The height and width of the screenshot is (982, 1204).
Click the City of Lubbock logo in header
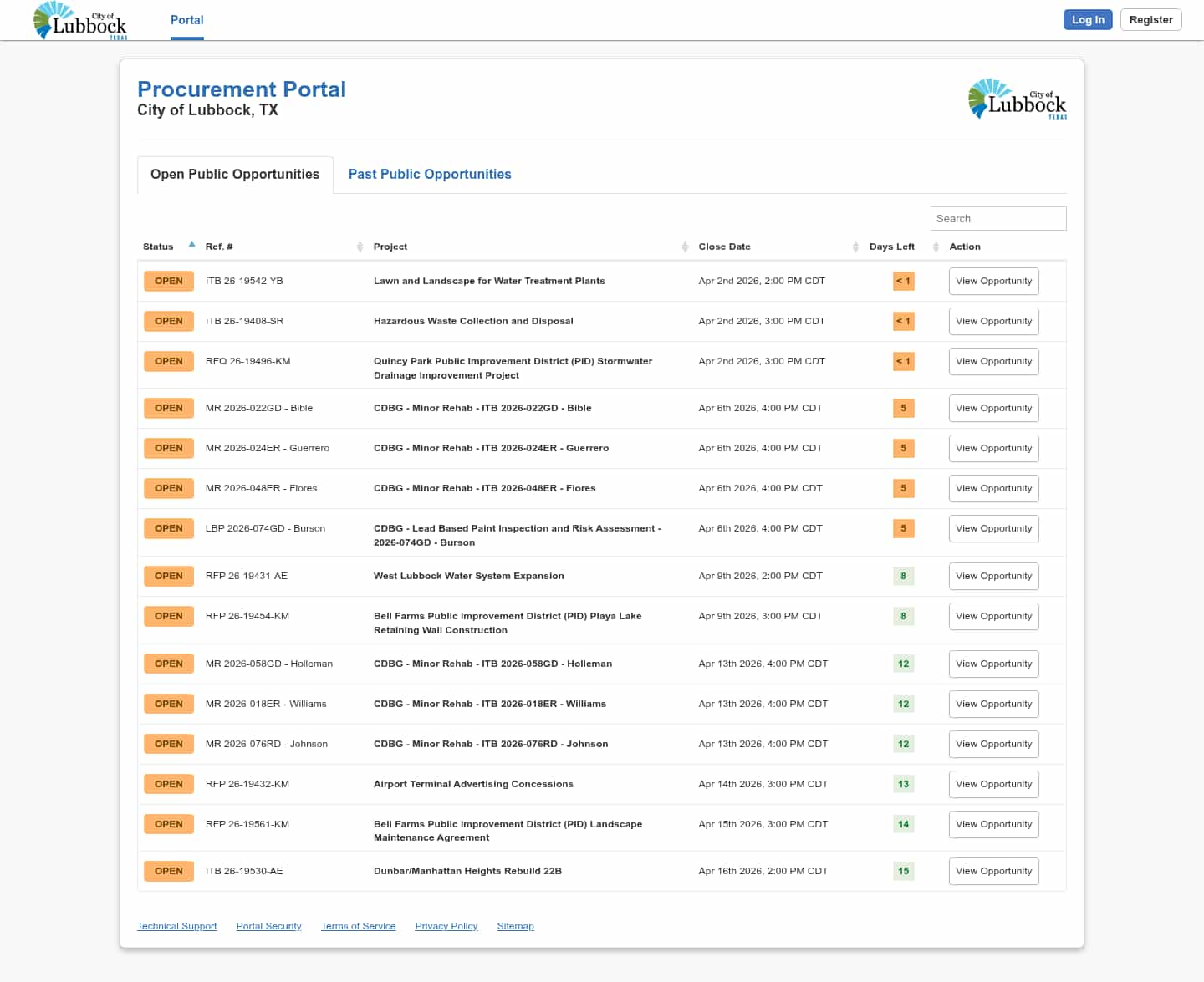coord(80,21)
